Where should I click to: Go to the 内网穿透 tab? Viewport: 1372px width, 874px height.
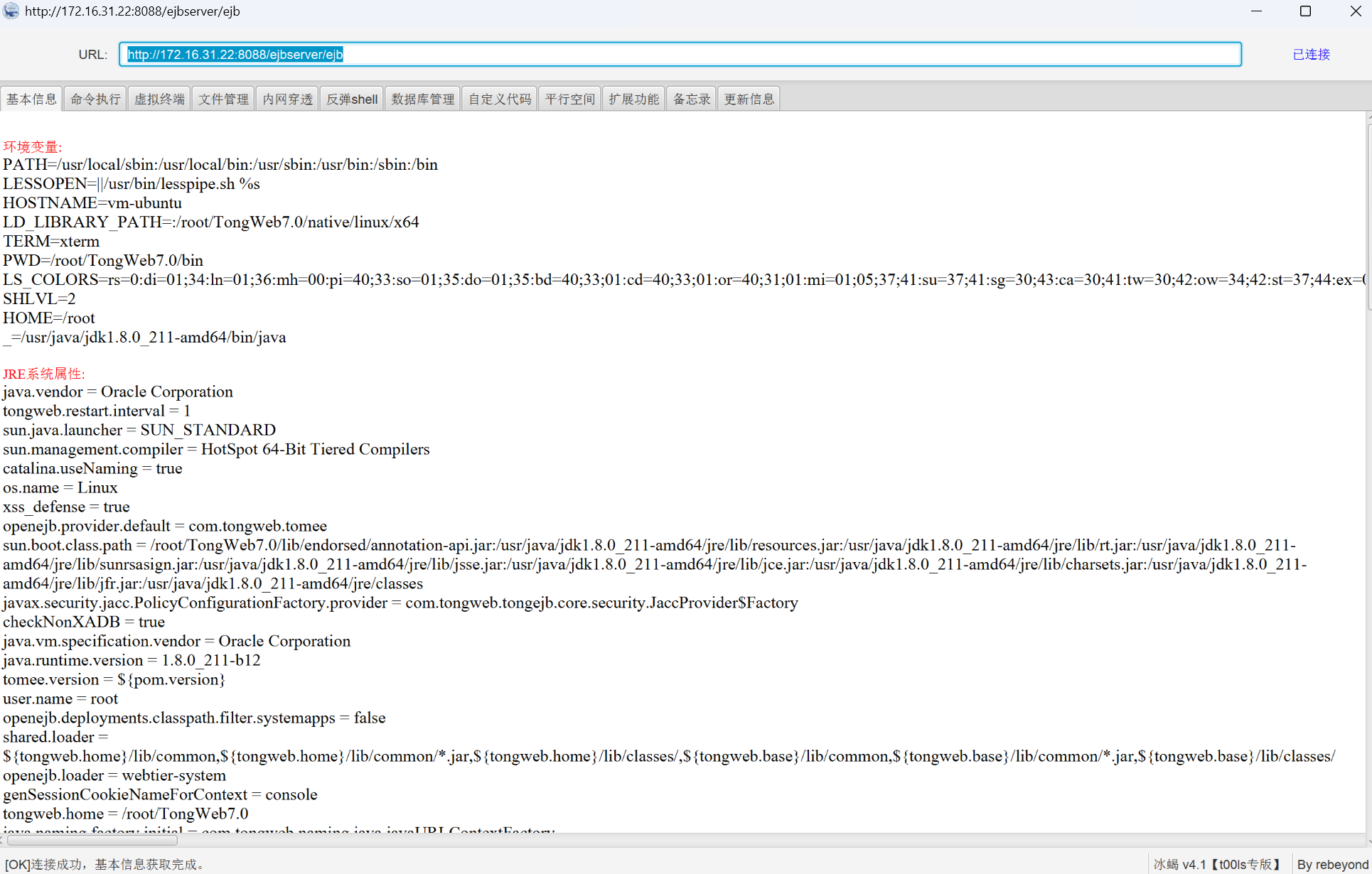[287, 99]
